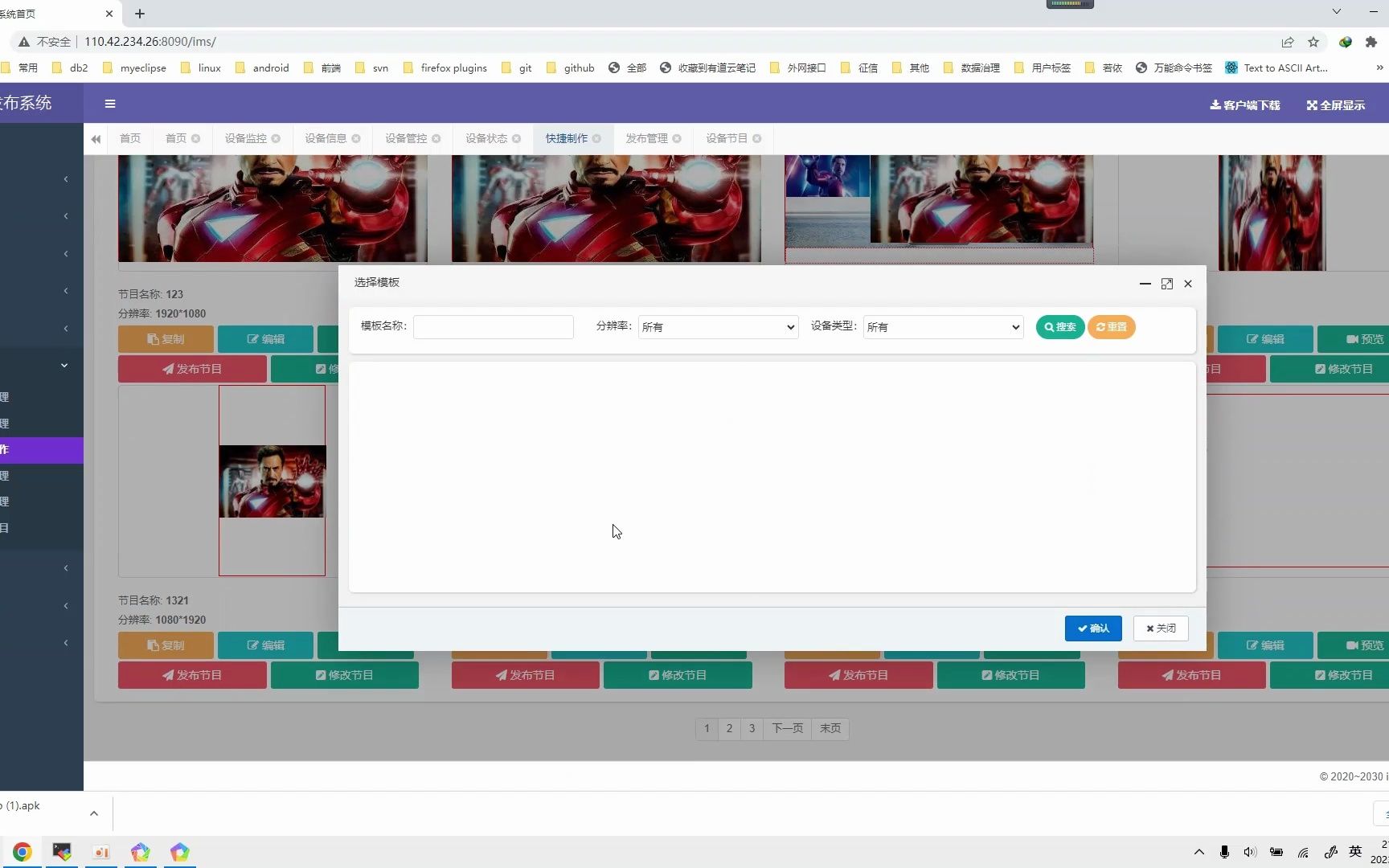The width and height of the screenshot is (1389, 868).
Task: Click 复制 button for program 1321
Action: click(x=166, y=645)
